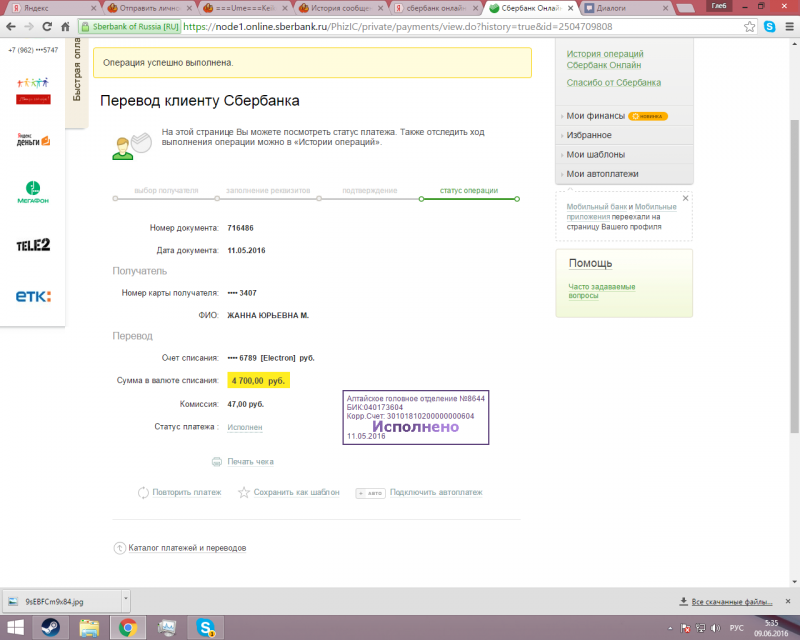The image size is (800, 640).
Task: Open История операций Сбербанк Онлайн link
Action: pos(605,59)
